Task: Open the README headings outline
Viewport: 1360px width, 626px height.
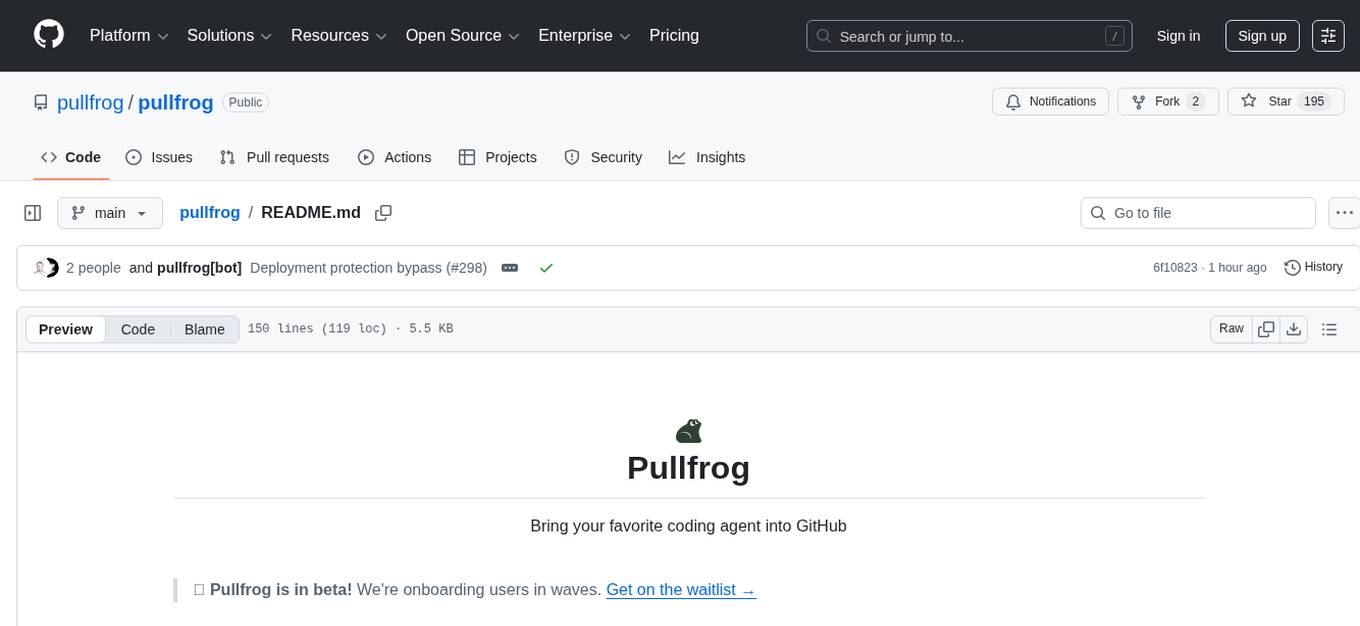Action: (1330, 328)
